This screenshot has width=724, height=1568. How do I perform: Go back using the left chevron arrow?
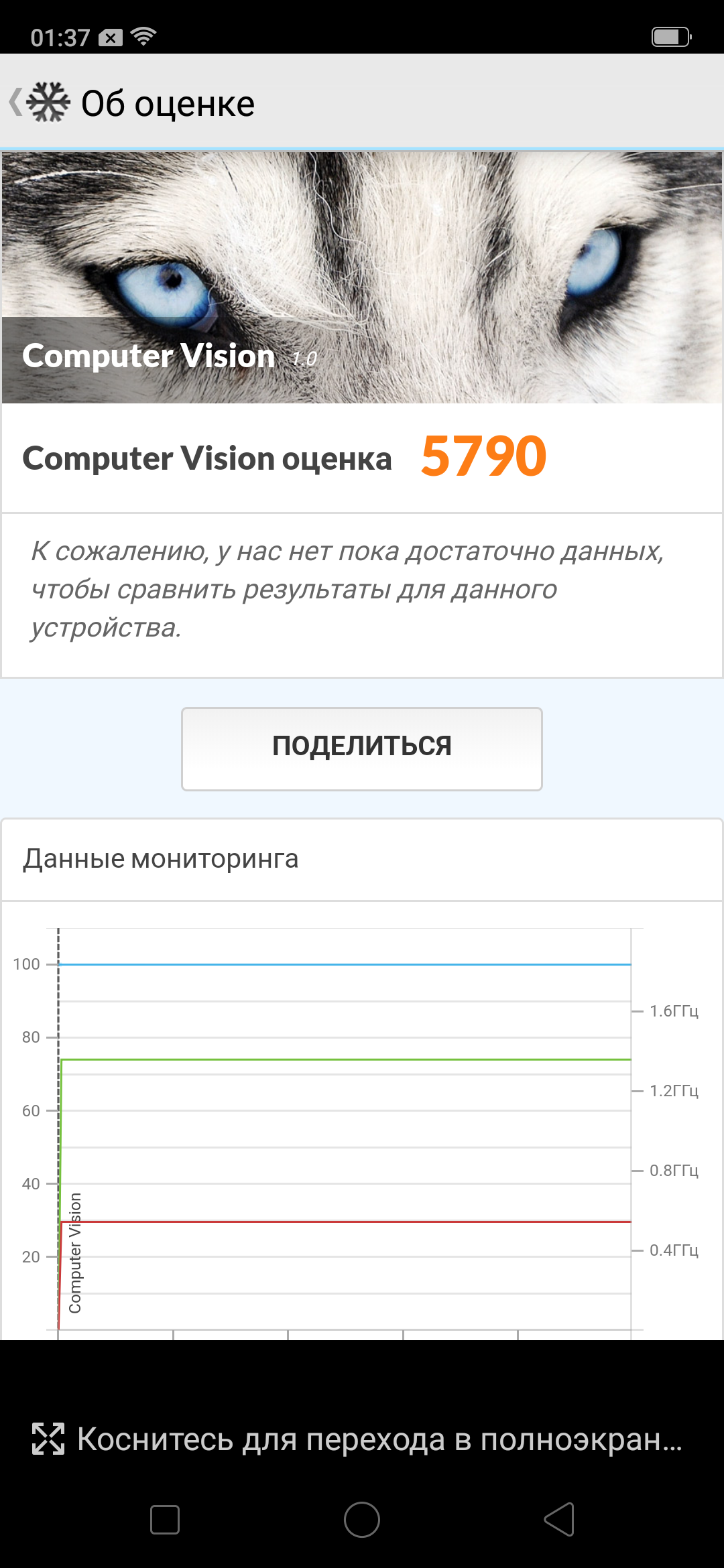click(15, 103)
